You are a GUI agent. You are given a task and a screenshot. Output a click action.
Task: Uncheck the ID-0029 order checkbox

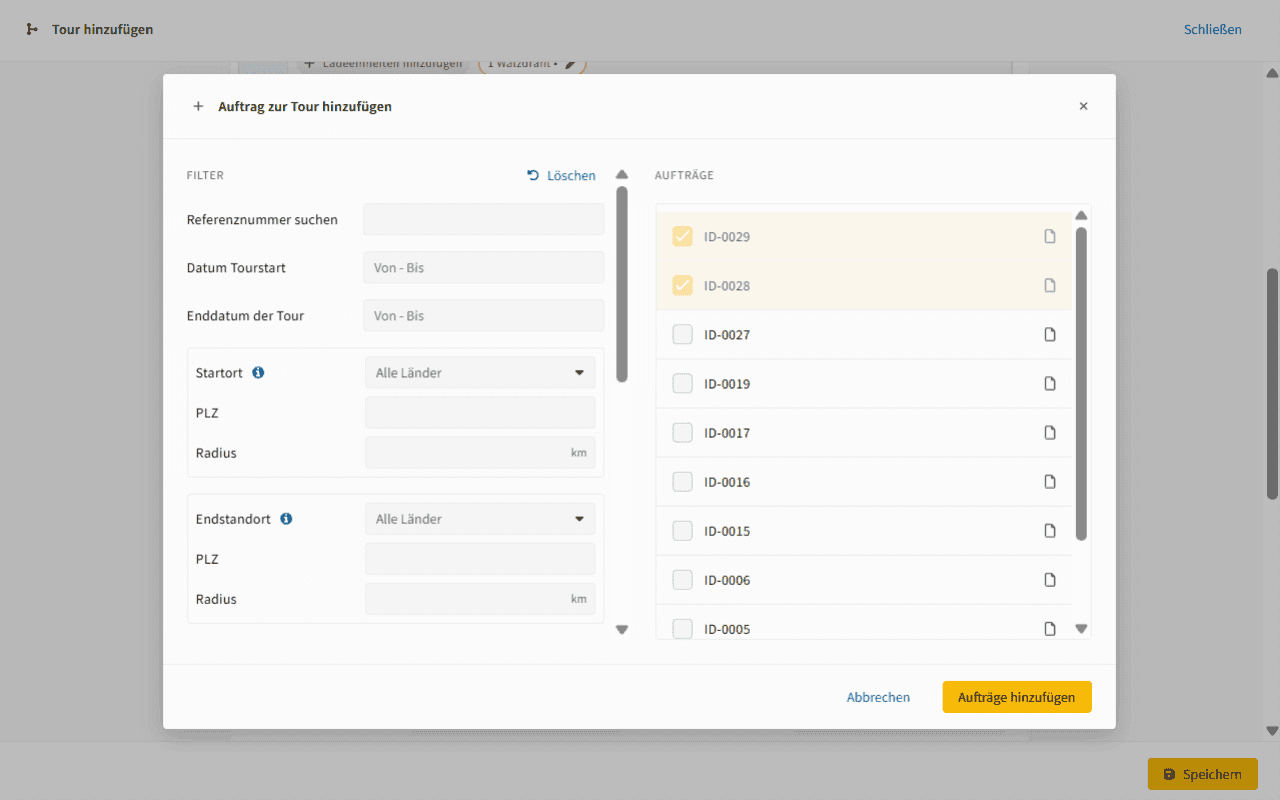pos(682,237)
